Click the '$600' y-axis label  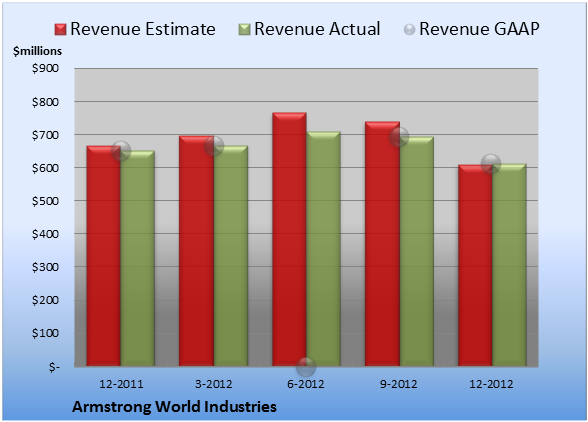(x=45, y=168)
